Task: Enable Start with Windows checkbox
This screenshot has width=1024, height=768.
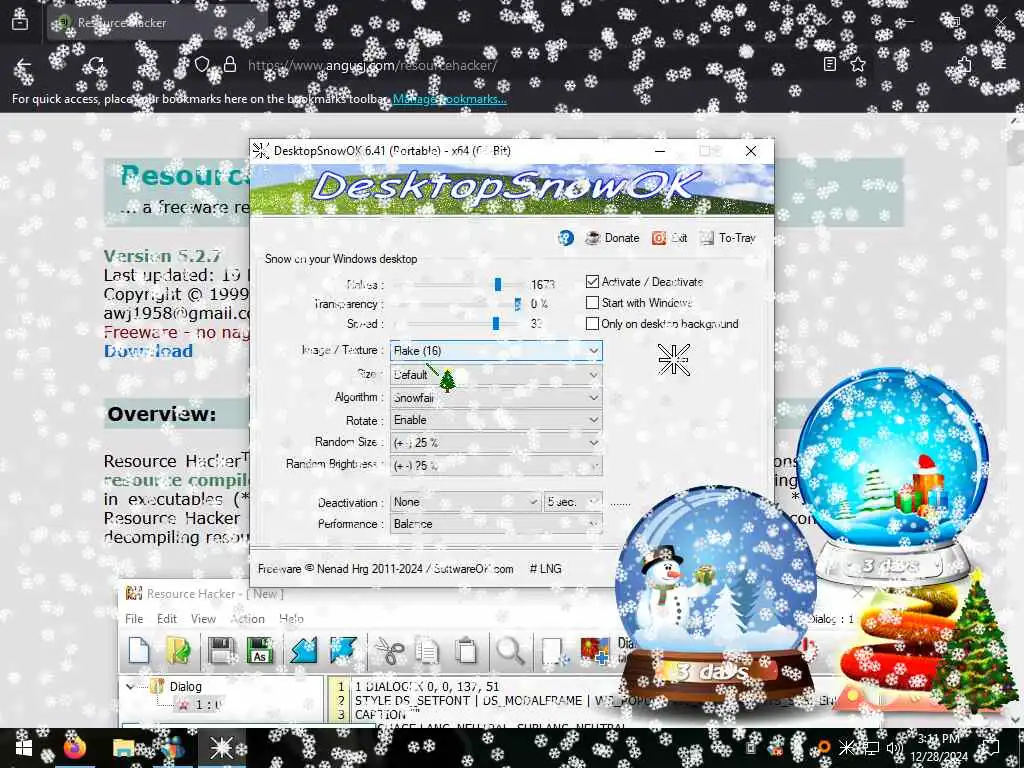Action: [x=592, y=302]
